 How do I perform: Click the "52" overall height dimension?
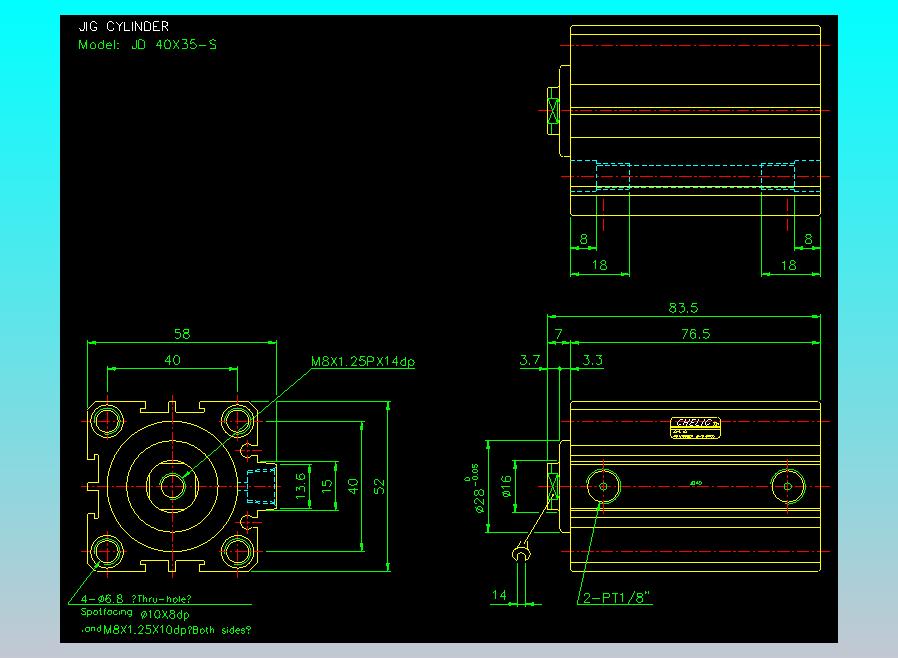380,486
